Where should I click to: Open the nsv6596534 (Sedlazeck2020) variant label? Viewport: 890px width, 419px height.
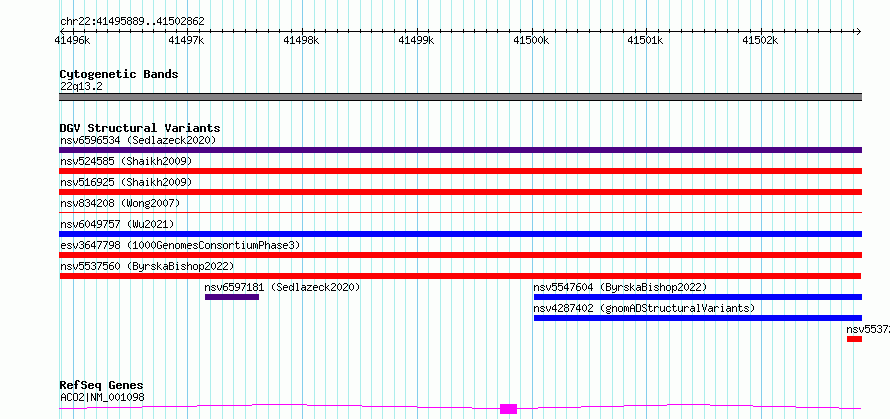[x=138, y=140]
